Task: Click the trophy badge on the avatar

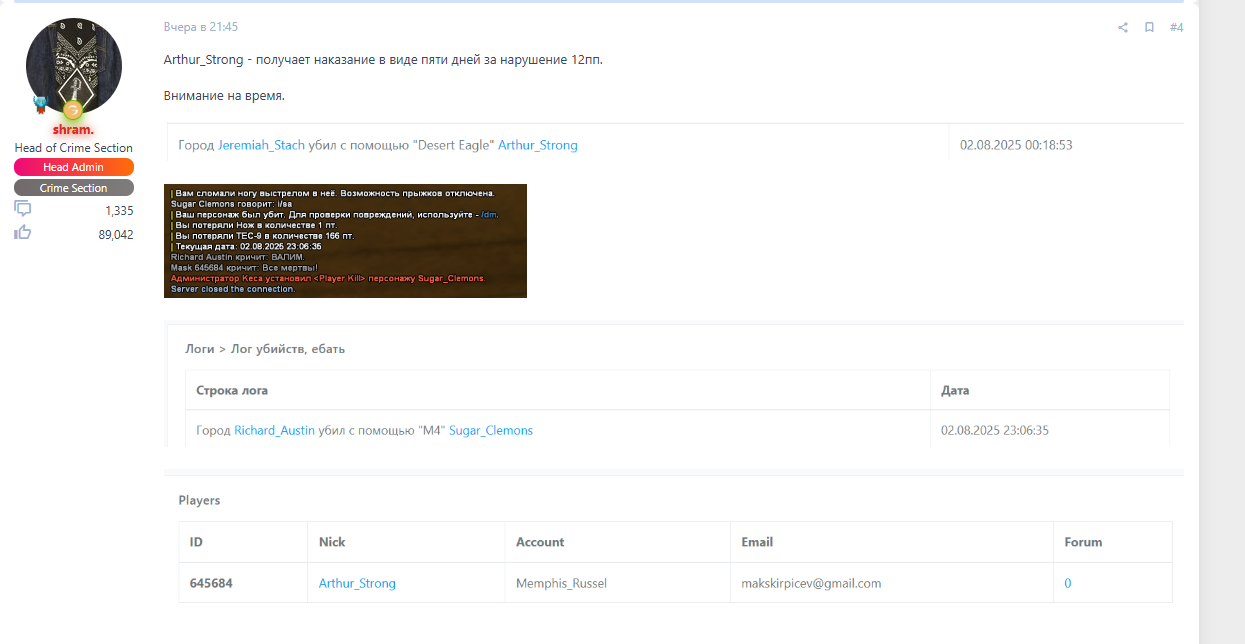Action: point(41,103)
